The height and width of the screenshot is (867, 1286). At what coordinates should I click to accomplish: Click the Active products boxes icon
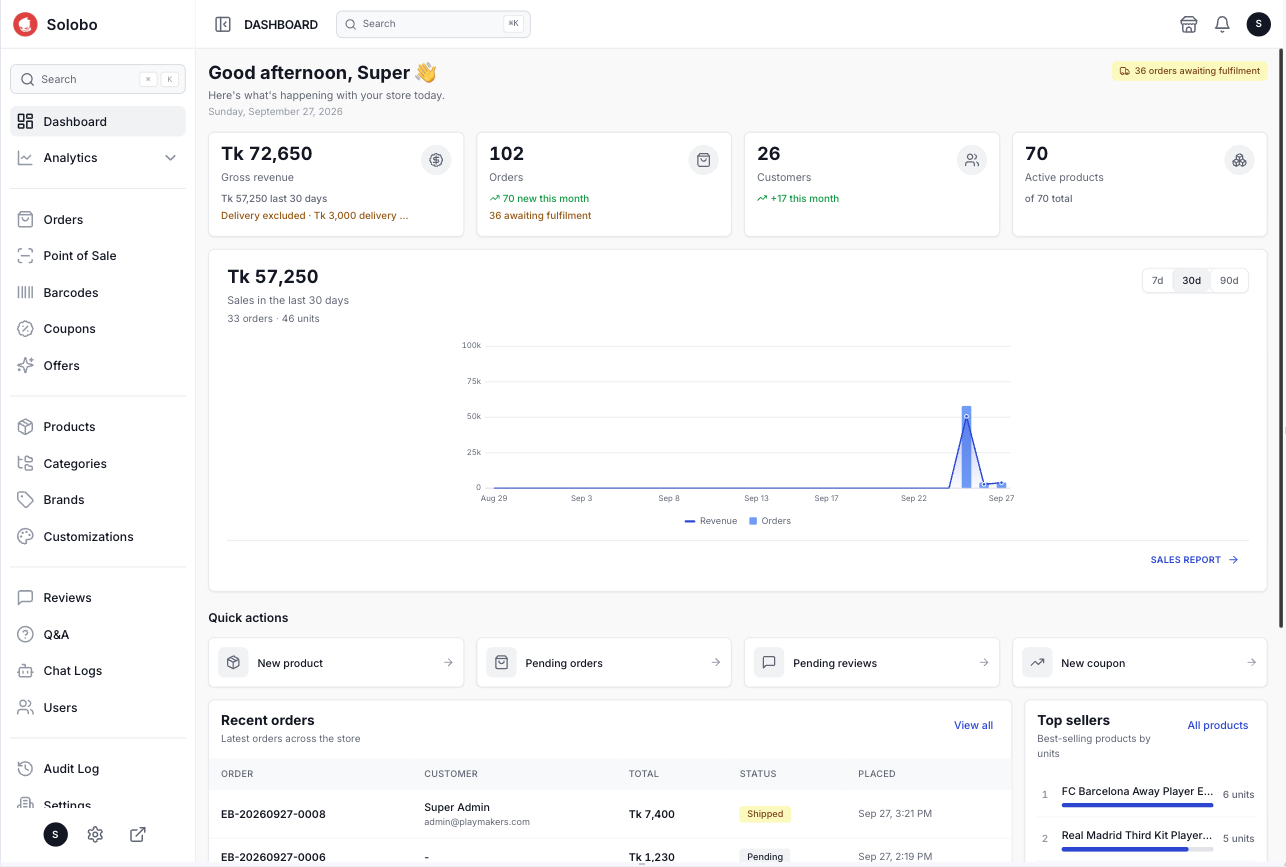click(x=1239, y=160)
